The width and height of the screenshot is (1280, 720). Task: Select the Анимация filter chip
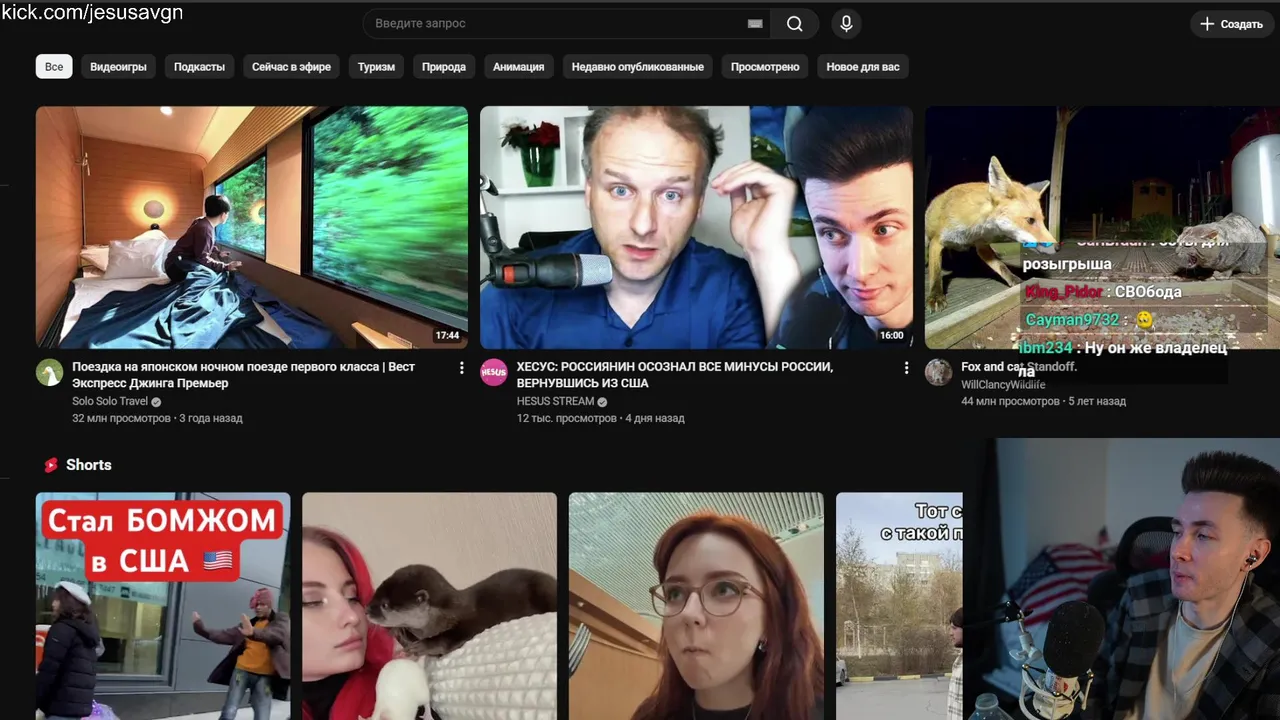(518, 67)
